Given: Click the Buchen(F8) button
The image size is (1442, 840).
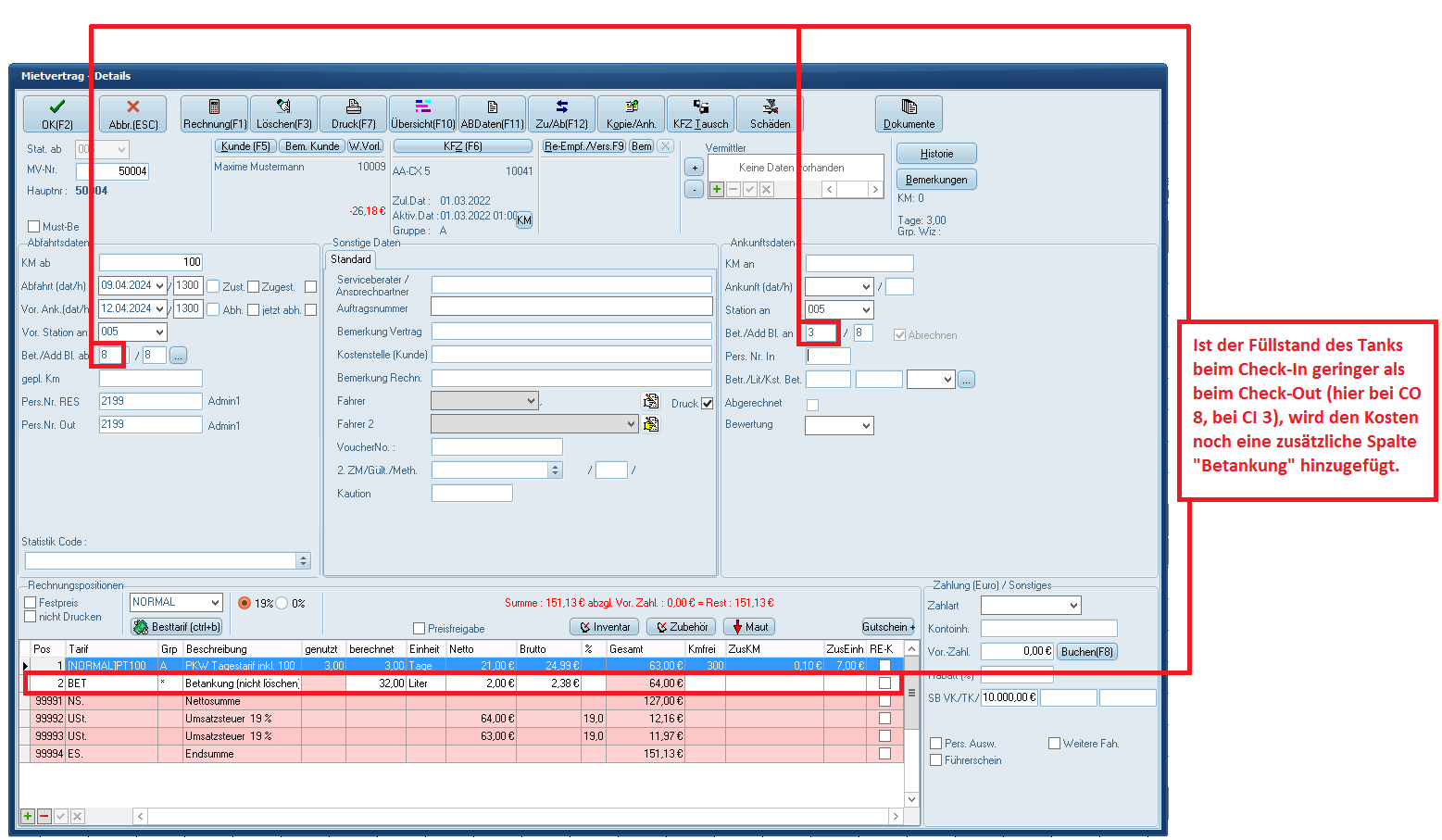Looking at the screenshot, I should tap(1087, 652).
